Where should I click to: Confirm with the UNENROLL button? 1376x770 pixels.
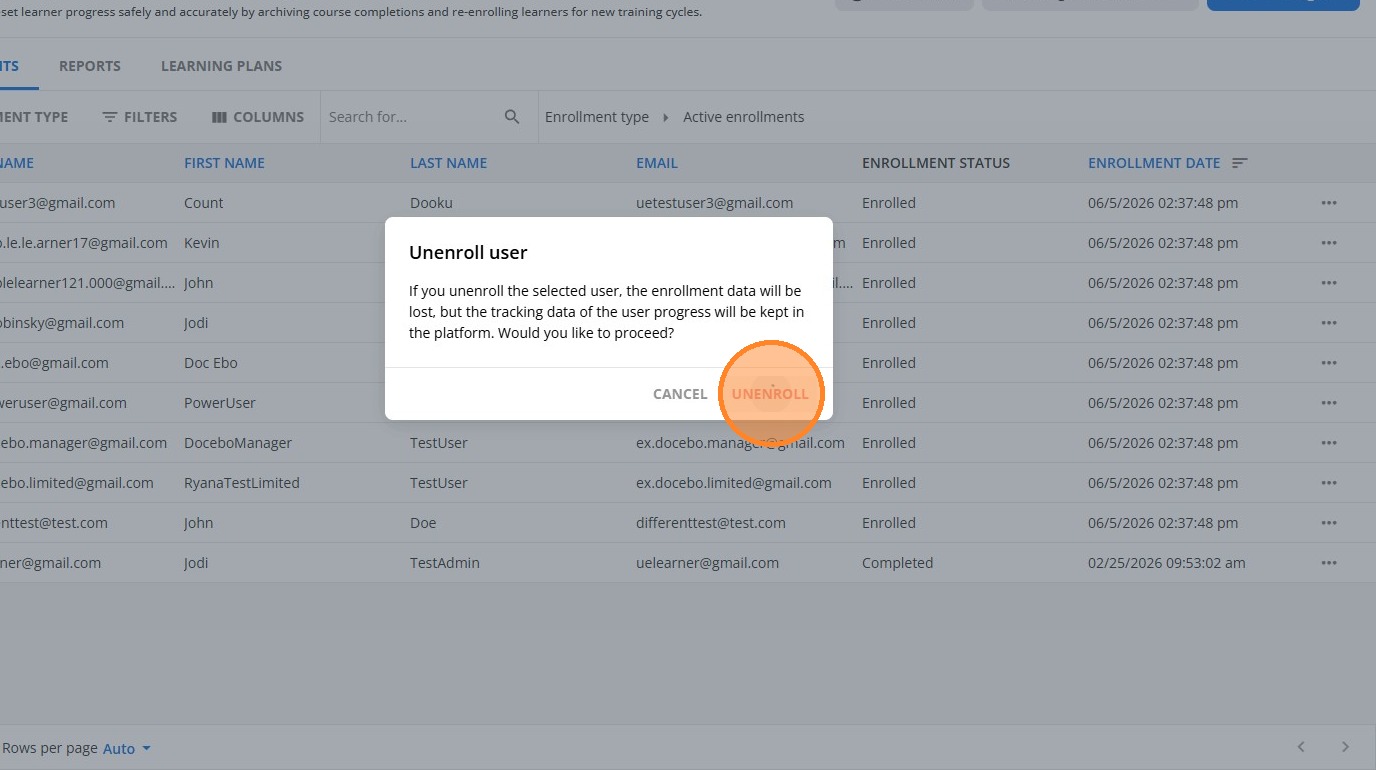[770, 394]
